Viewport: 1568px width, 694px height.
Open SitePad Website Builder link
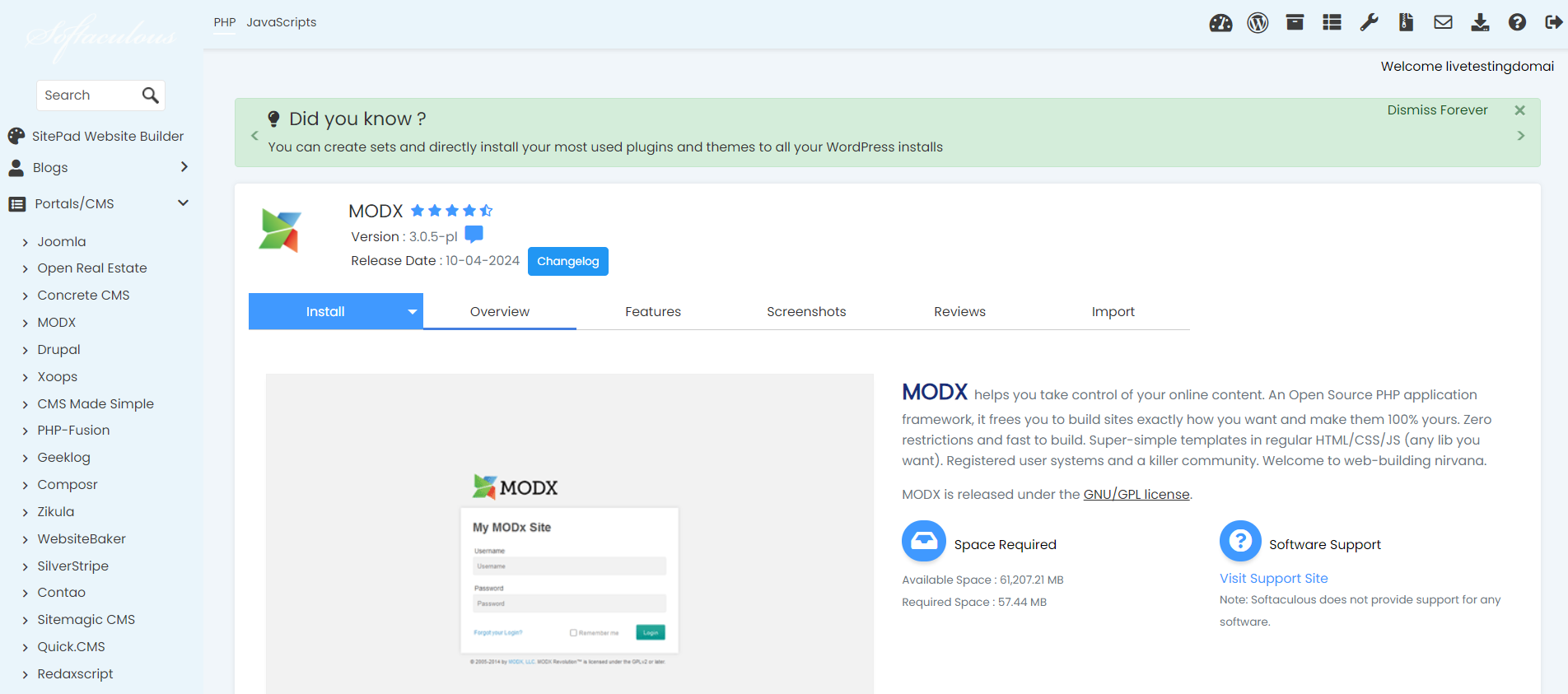point(108,136)
